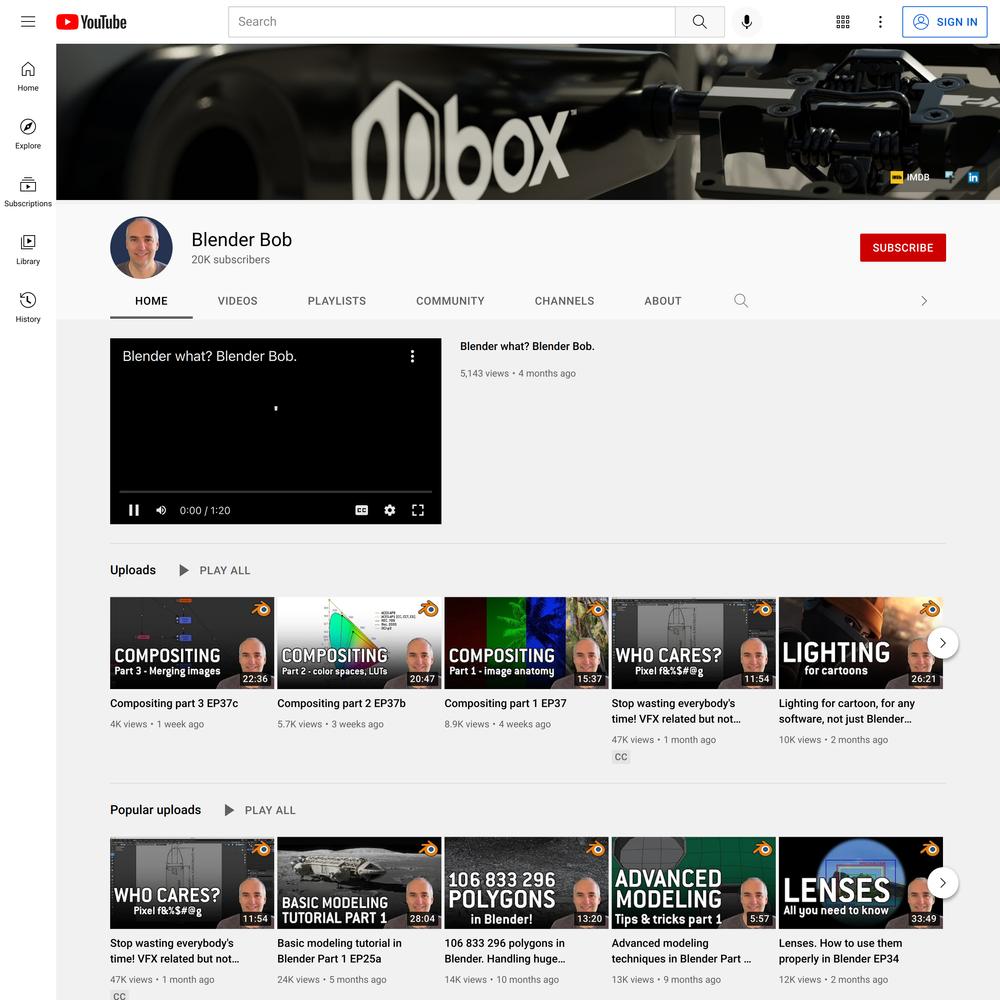Subscribe to Blender Bob
The height and width of the screenshot is (1000, 1000).
click(x=902, y=247)
